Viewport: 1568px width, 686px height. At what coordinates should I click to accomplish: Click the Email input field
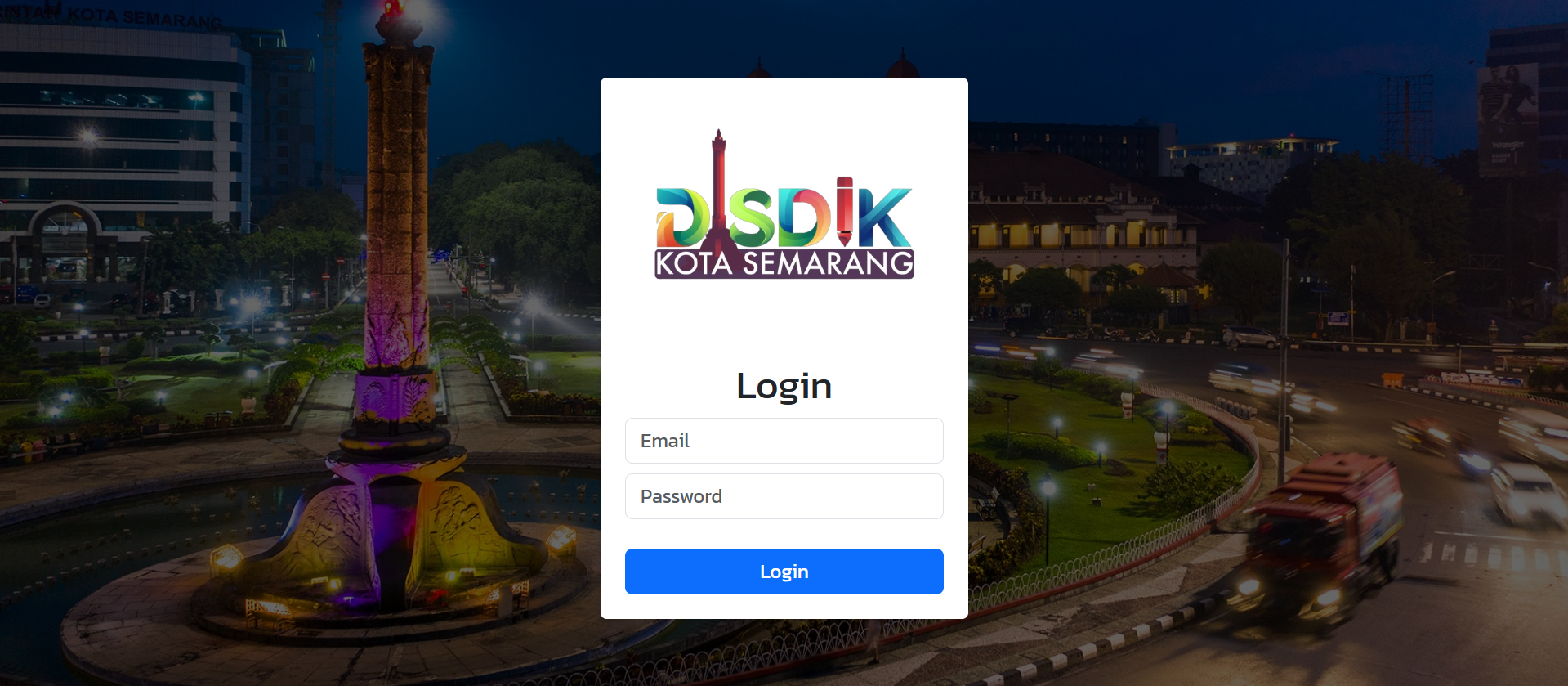[784, 441]
